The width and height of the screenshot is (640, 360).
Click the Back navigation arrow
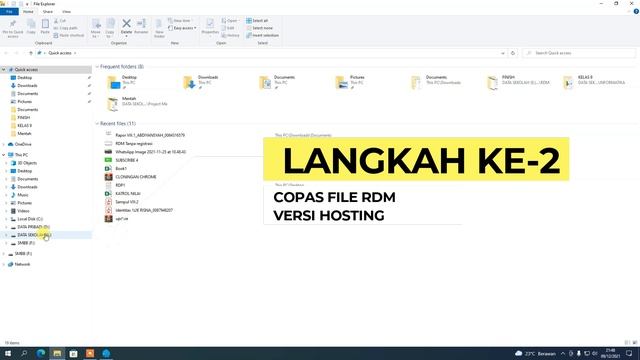click(6, 53)
